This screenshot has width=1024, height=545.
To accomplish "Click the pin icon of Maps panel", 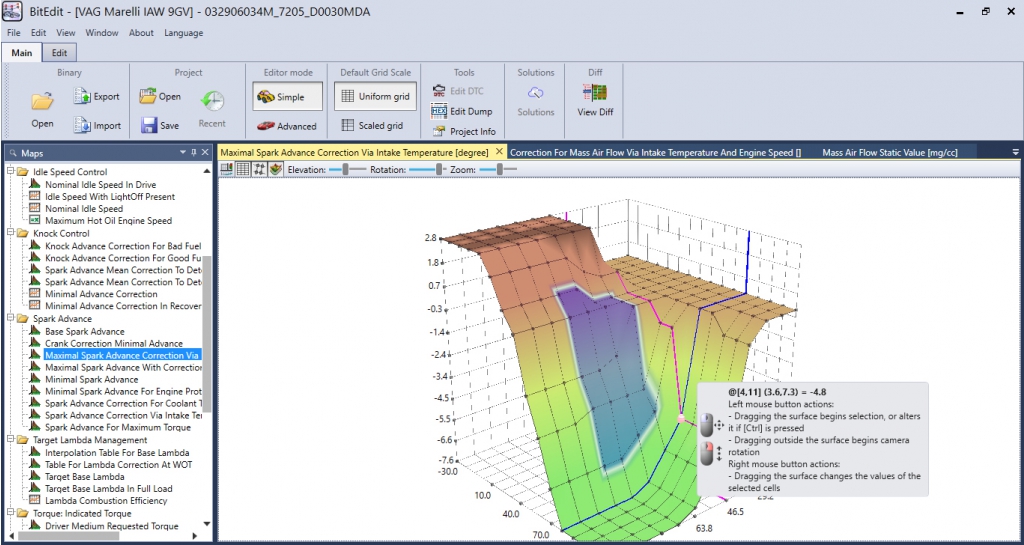I will pos(194,153).
